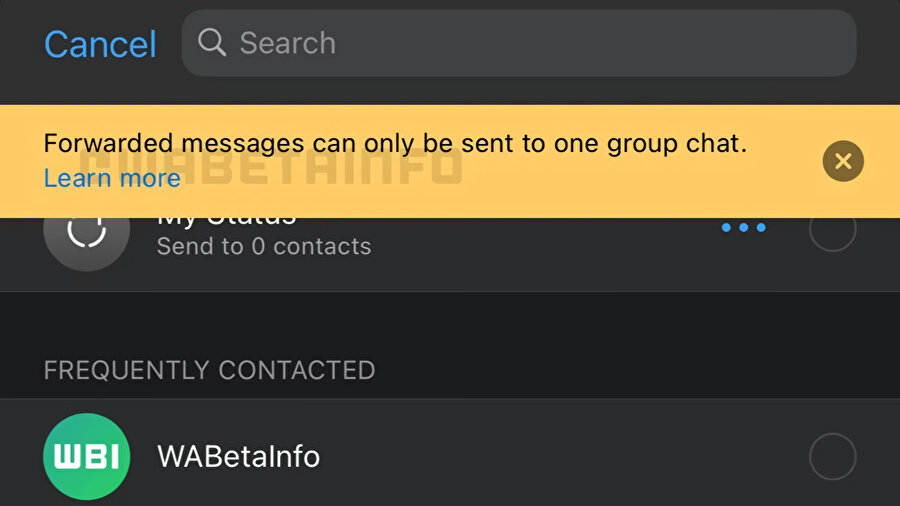Click the partially hidden My Status title
The image size is (900, 506).
coord(227,221)
